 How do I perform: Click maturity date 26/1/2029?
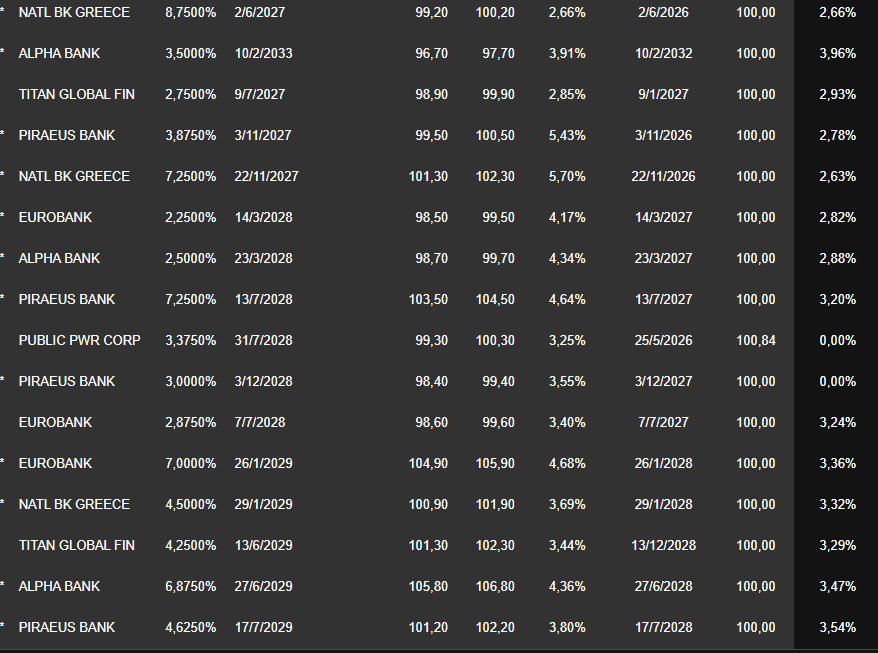tap(263, 462)
